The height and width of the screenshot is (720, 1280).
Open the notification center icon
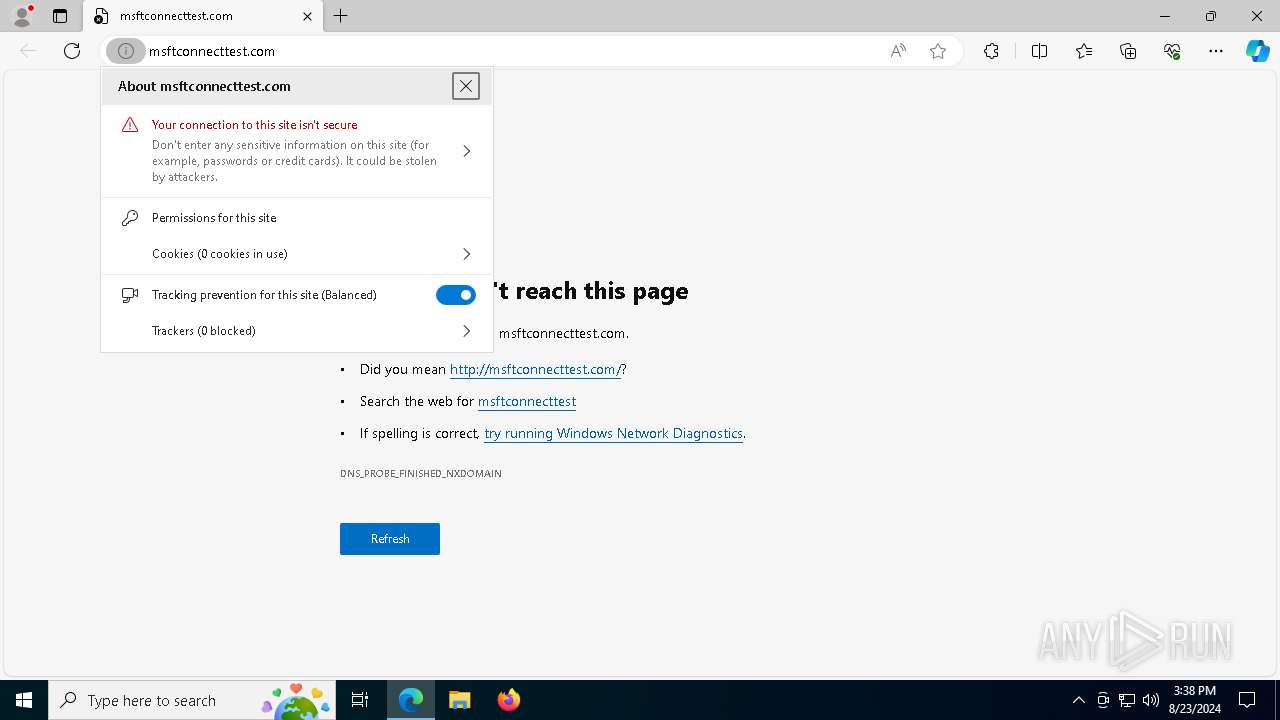tap(1247, 700)
